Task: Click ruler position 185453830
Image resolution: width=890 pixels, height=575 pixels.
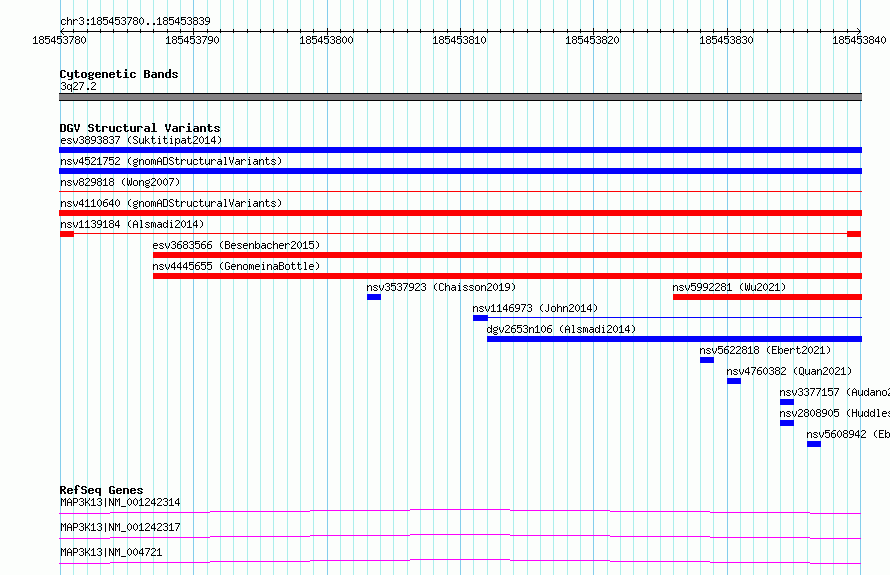Action: (727, 40)
